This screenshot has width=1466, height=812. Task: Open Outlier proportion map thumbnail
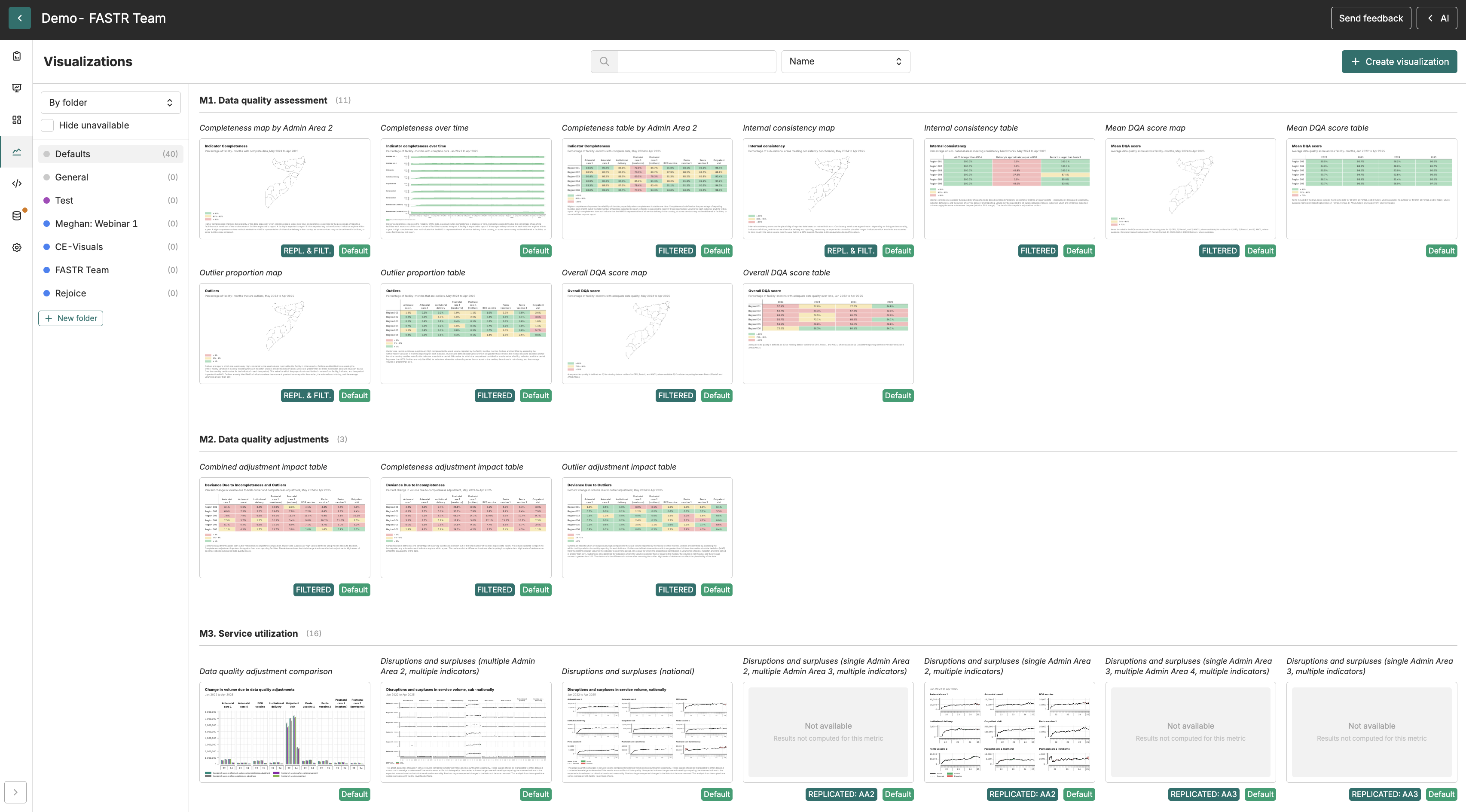click(x=284, y=333)
